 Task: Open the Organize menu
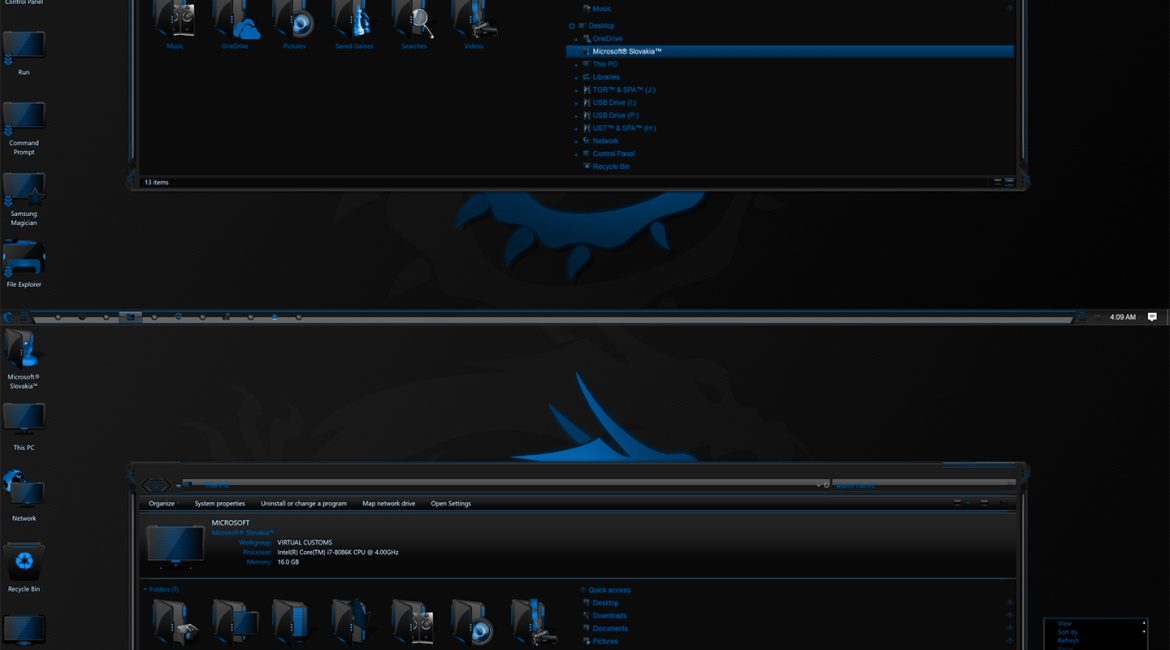[162, 504]
